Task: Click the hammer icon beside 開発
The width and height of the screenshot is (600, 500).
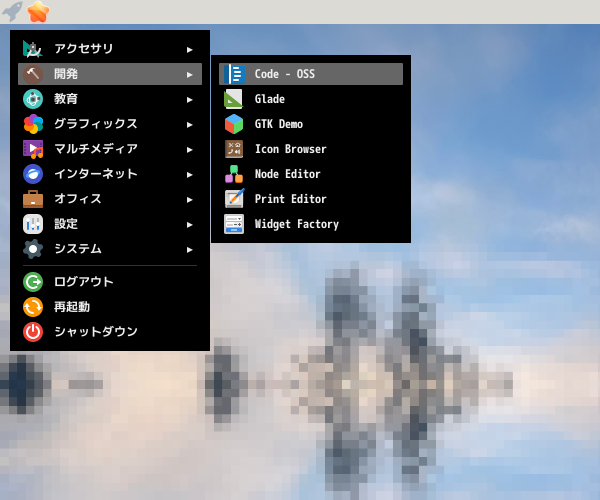Action: click(x=33, y=74)
